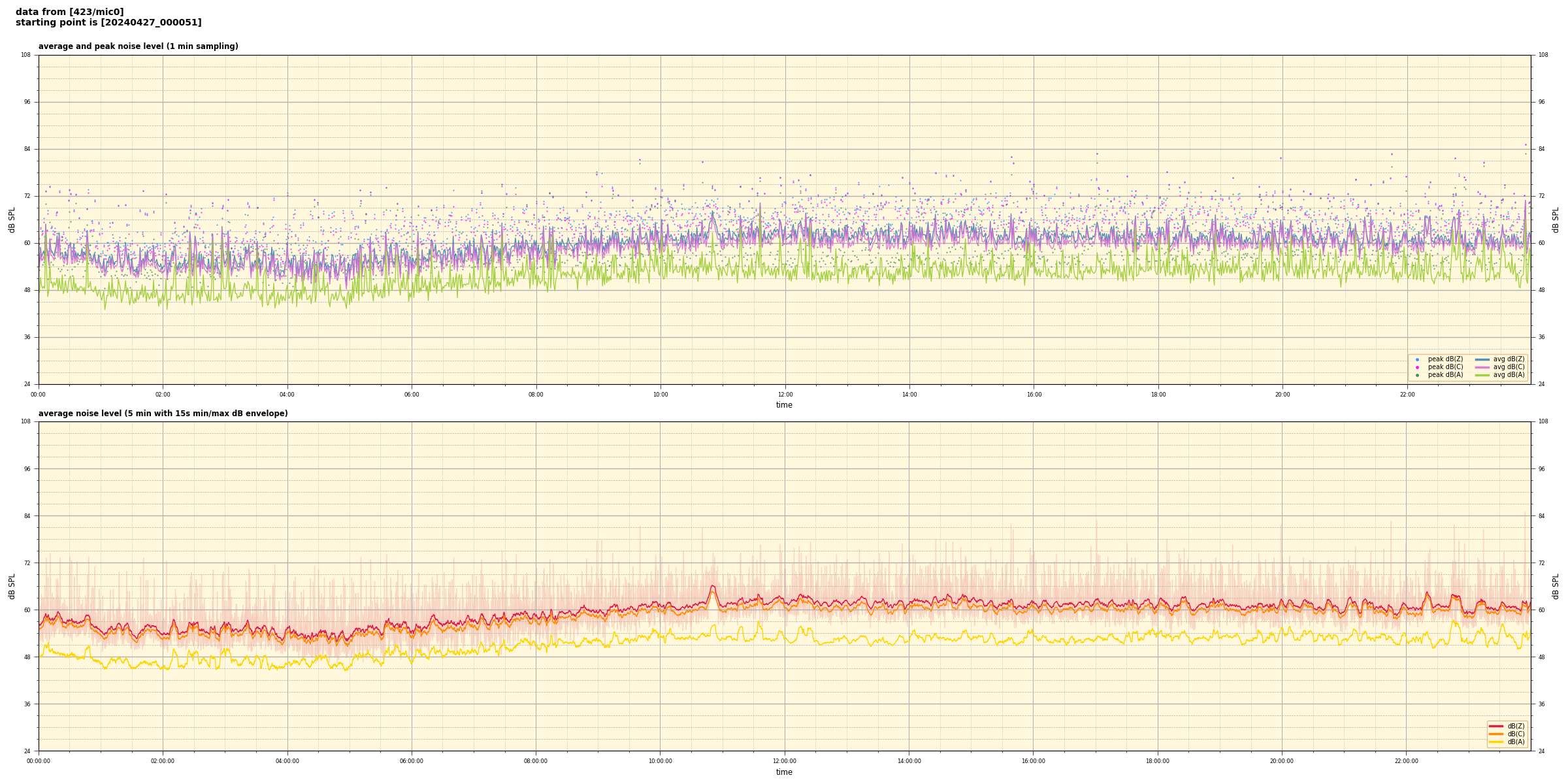Click the bottom chart's 'time' axis label
Screen dimensions: 1568x784
[784, 772]
